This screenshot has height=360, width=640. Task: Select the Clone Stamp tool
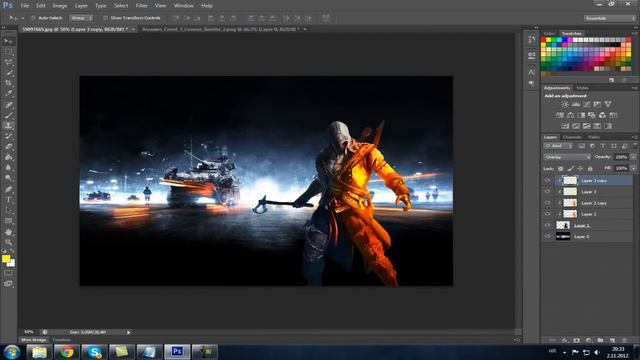(8, 126)
